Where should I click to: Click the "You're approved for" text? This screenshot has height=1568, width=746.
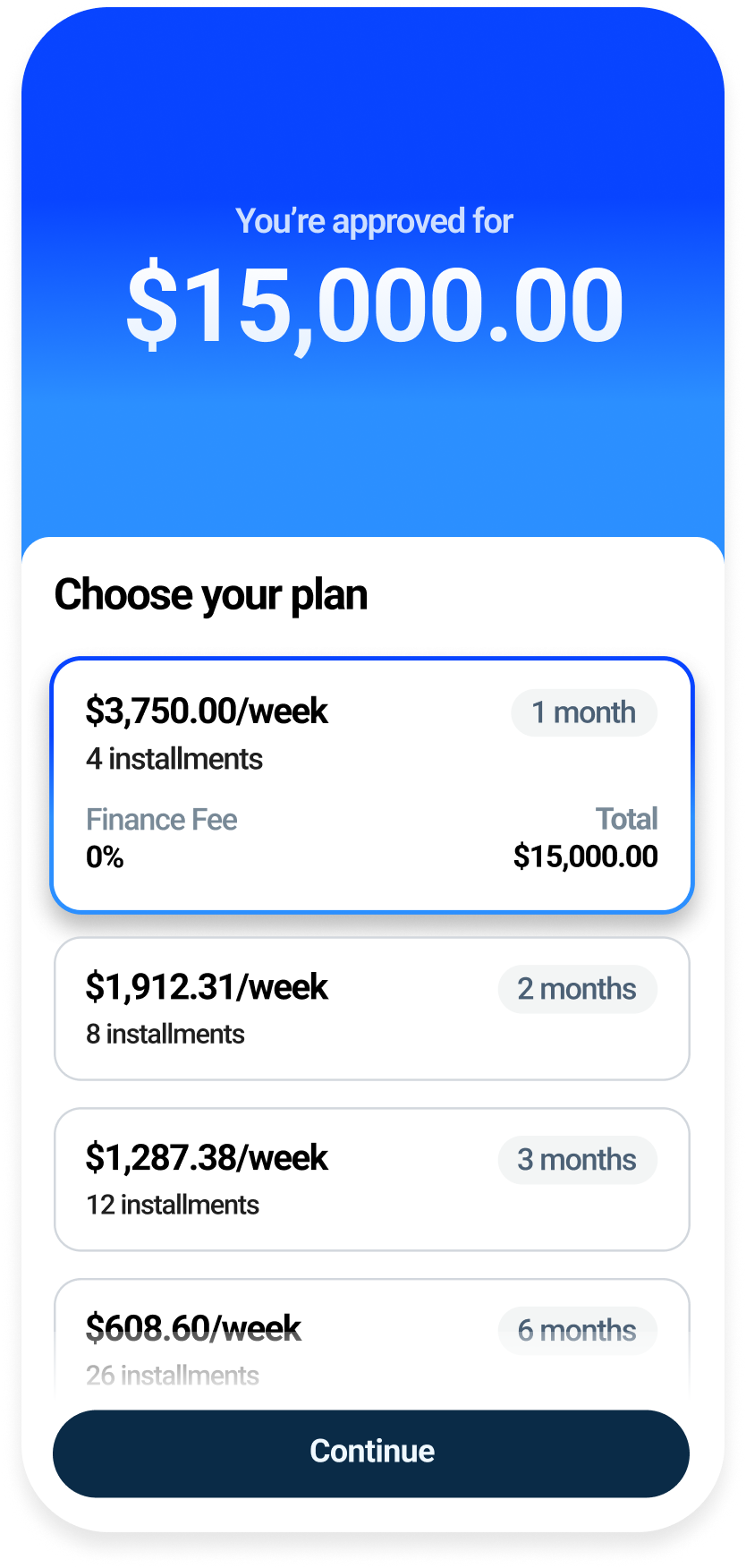coord(374,221)
